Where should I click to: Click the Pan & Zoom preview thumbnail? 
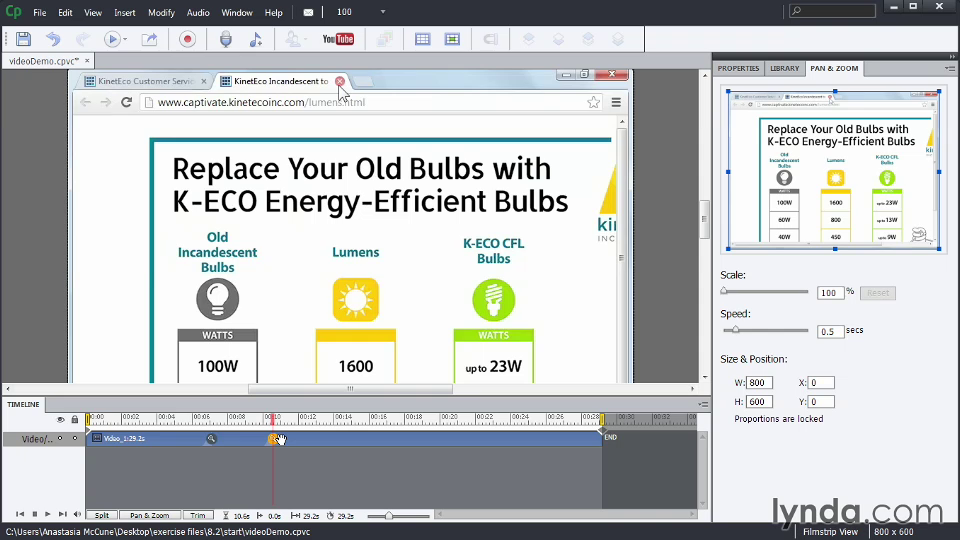[x=833, y=170]
